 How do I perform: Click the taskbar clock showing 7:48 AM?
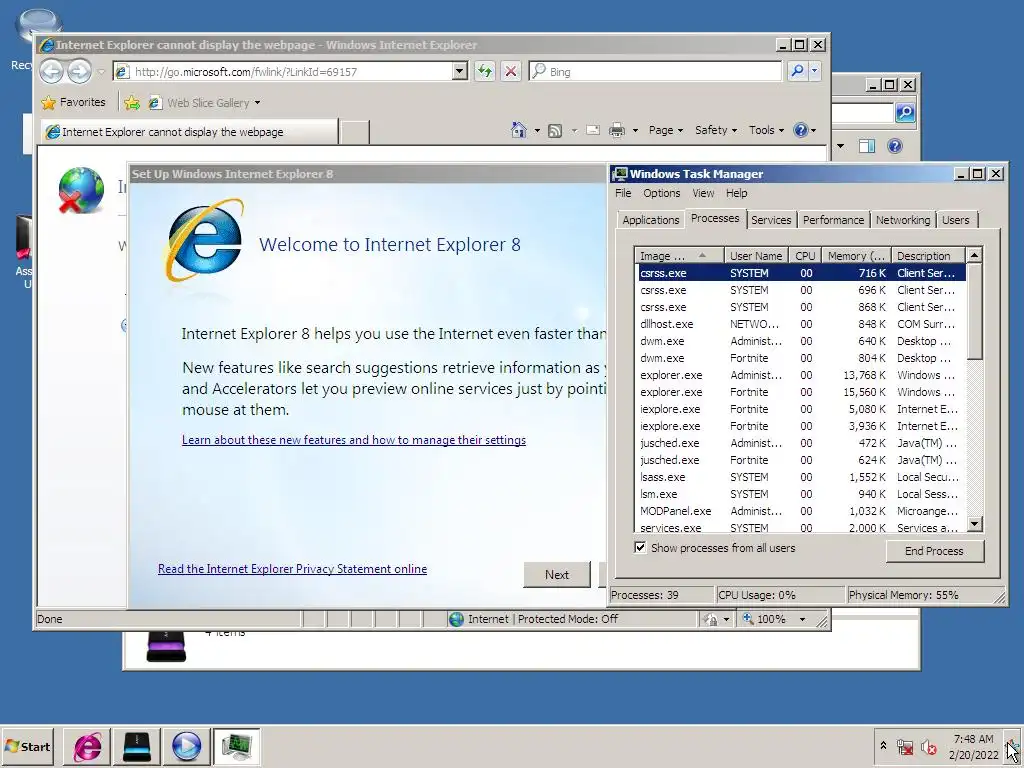pyautogui.click(x=974, y=746)
